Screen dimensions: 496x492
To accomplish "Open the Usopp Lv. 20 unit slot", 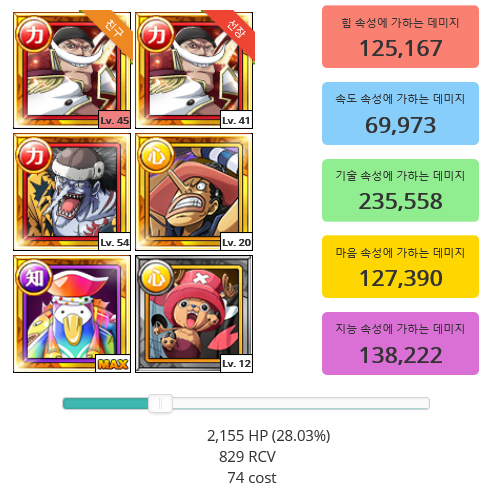I will coord(194,192).
